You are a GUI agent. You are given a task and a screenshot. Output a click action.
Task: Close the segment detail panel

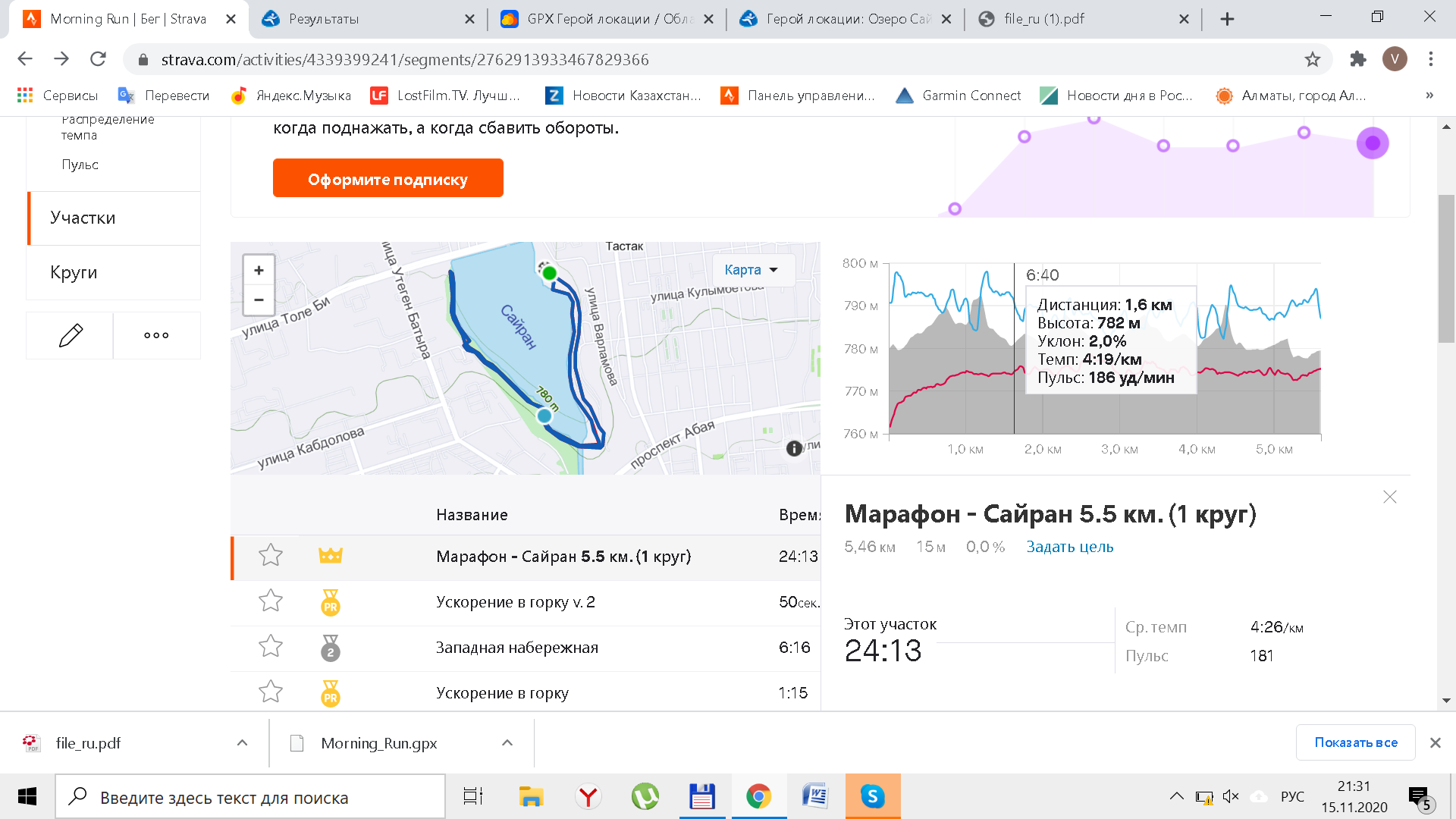click(1389, 497)
